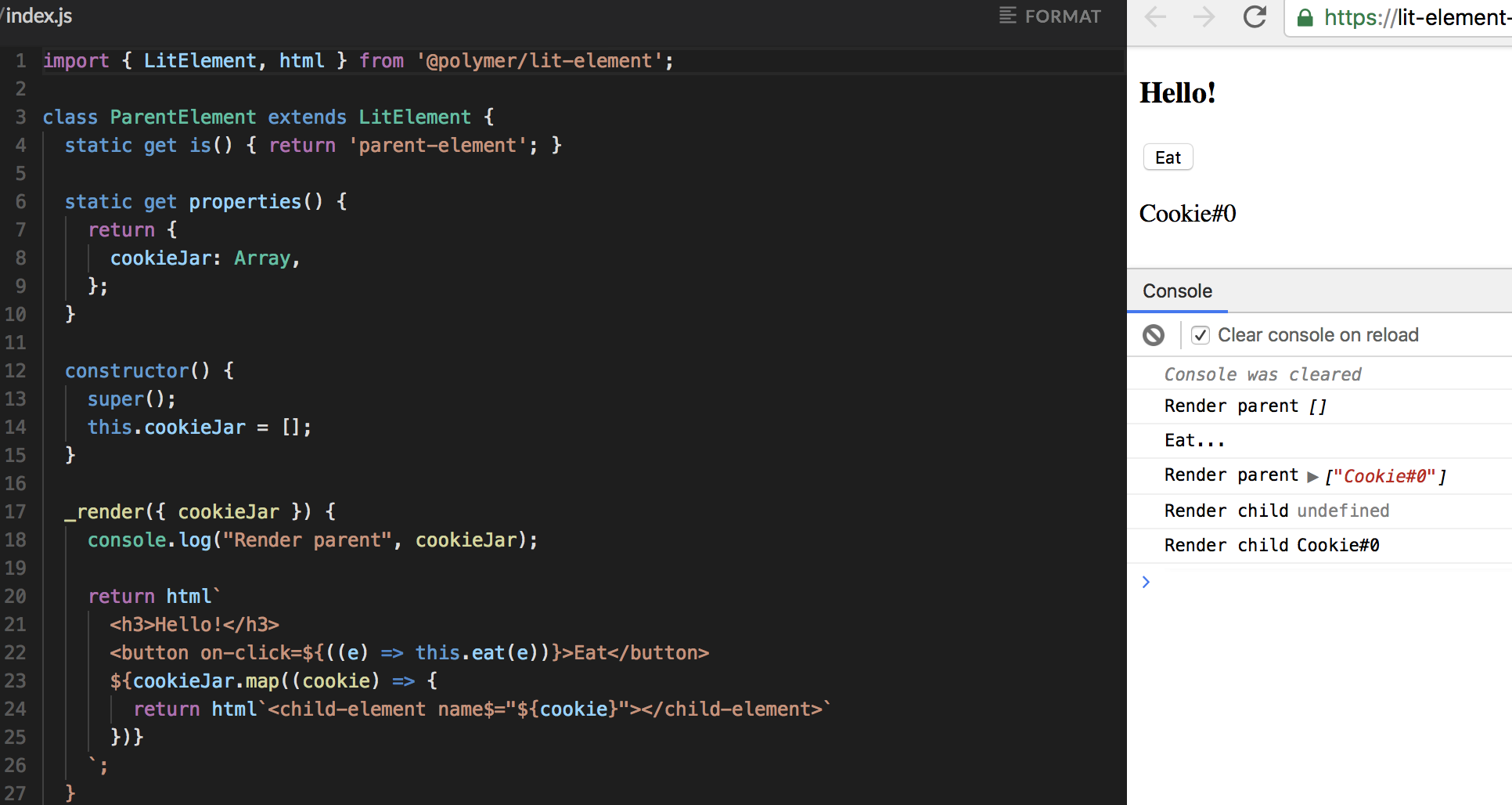Reload the page with the refresh icon

tap(1255, 17)
